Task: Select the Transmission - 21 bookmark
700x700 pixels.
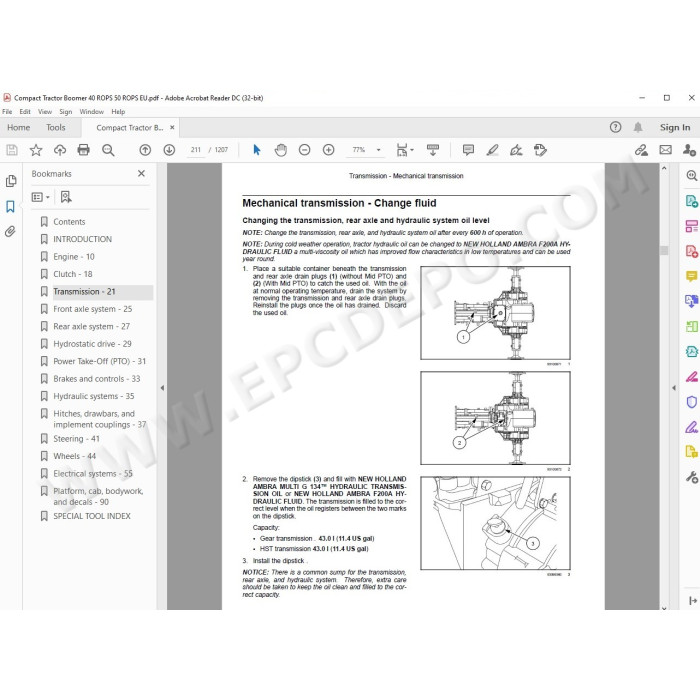Action: (84, 292)
